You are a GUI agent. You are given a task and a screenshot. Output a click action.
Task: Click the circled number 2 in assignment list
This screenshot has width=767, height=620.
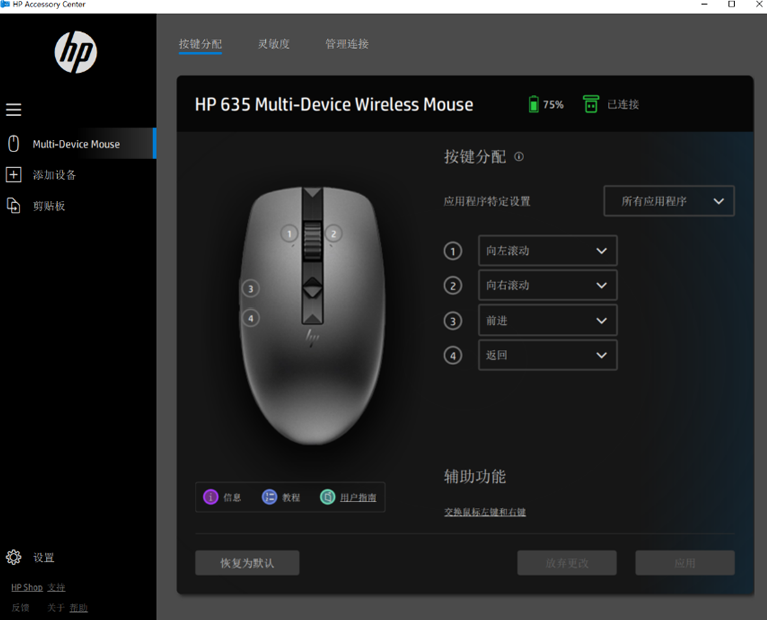tap(453, 286)
